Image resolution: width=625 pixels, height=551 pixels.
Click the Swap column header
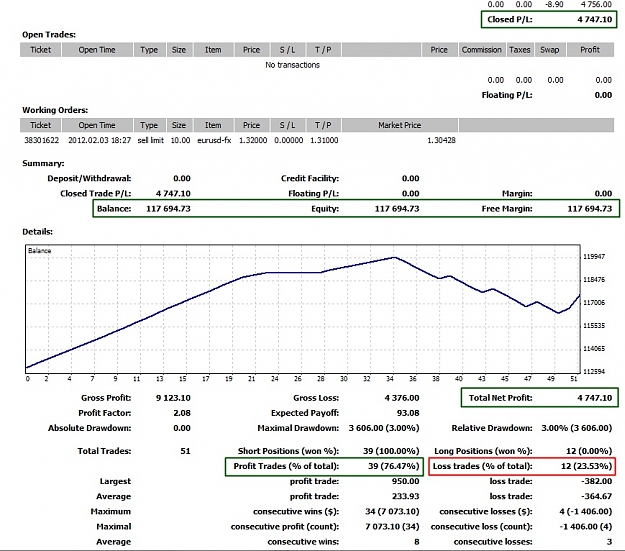click(x=550, y=50)
